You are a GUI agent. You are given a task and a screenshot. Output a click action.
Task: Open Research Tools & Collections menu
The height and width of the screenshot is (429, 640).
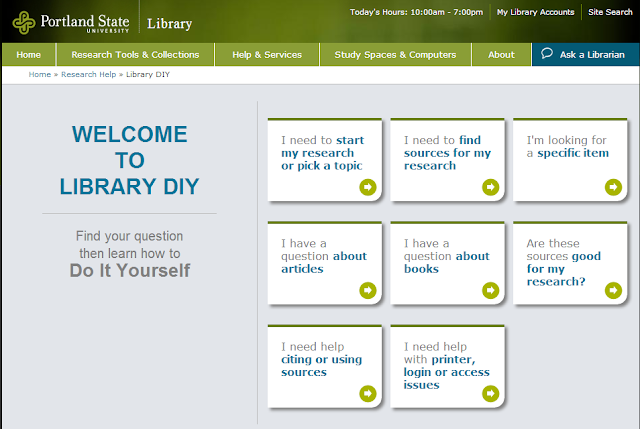(x=135, y=55)
